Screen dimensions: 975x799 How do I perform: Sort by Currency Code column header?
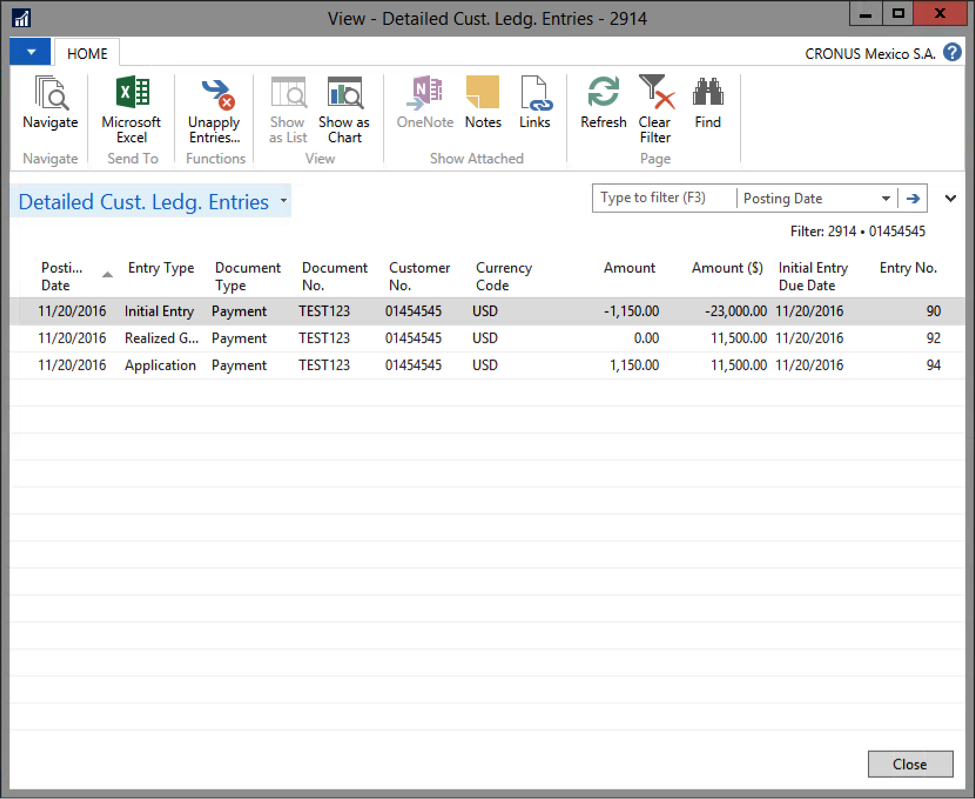point(504,277)
